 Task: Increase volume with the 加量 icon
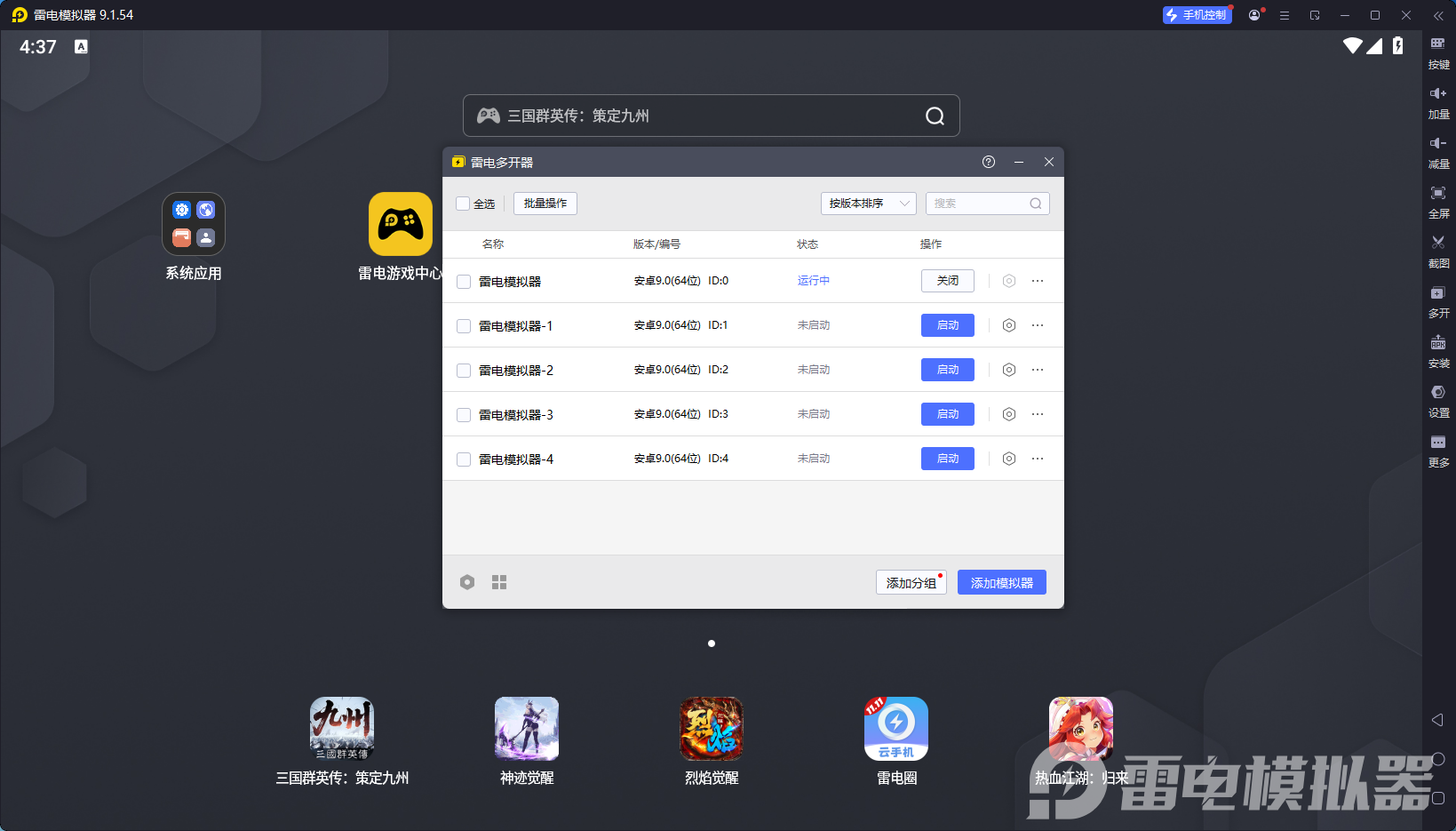1438,102
